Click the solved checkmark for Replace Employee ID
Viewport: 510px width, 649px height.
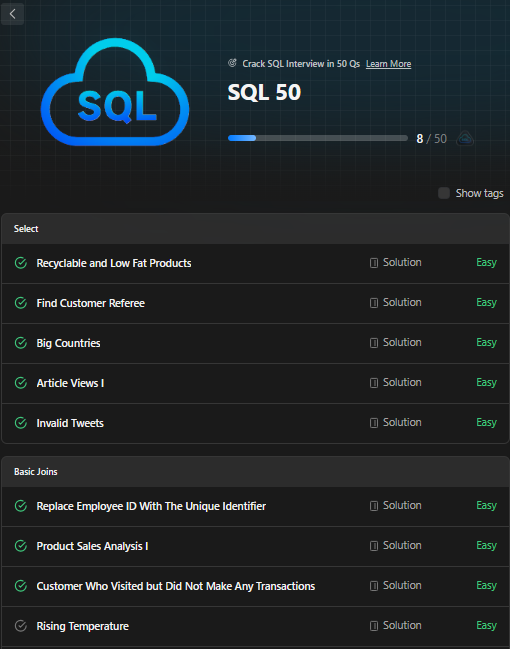point(21,506)
